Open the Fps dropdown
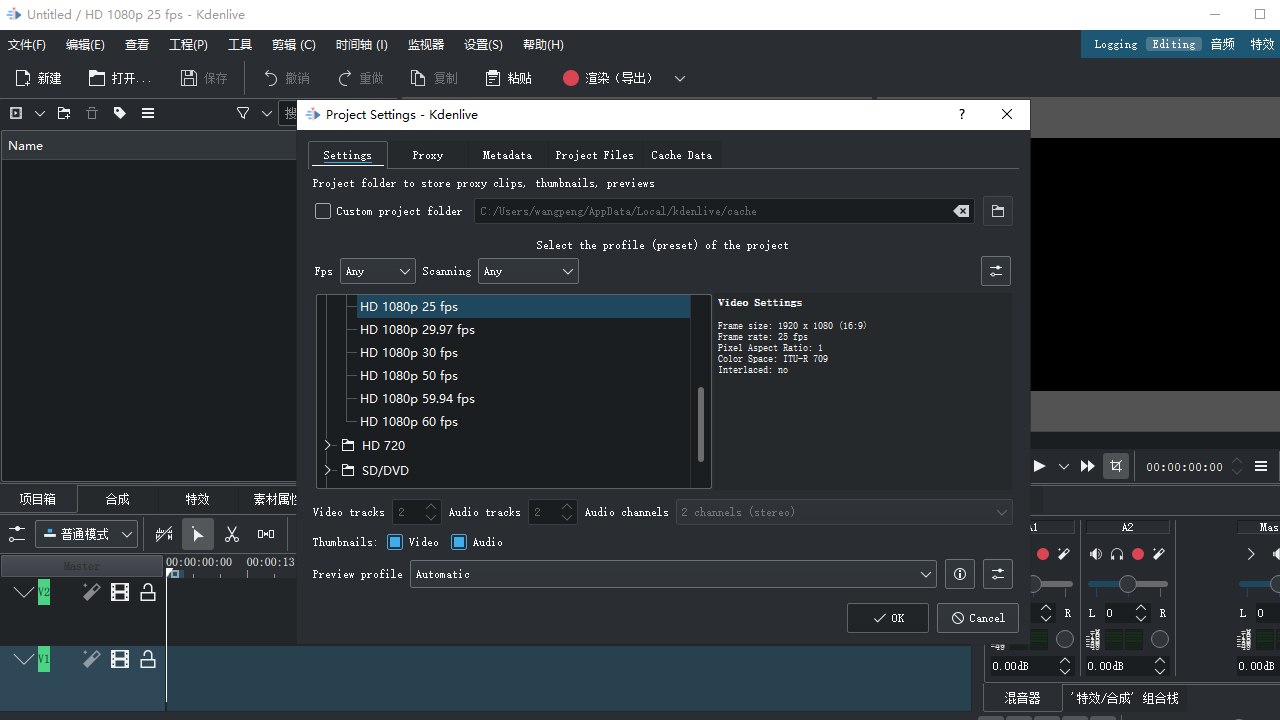 (x=378, y=271)
